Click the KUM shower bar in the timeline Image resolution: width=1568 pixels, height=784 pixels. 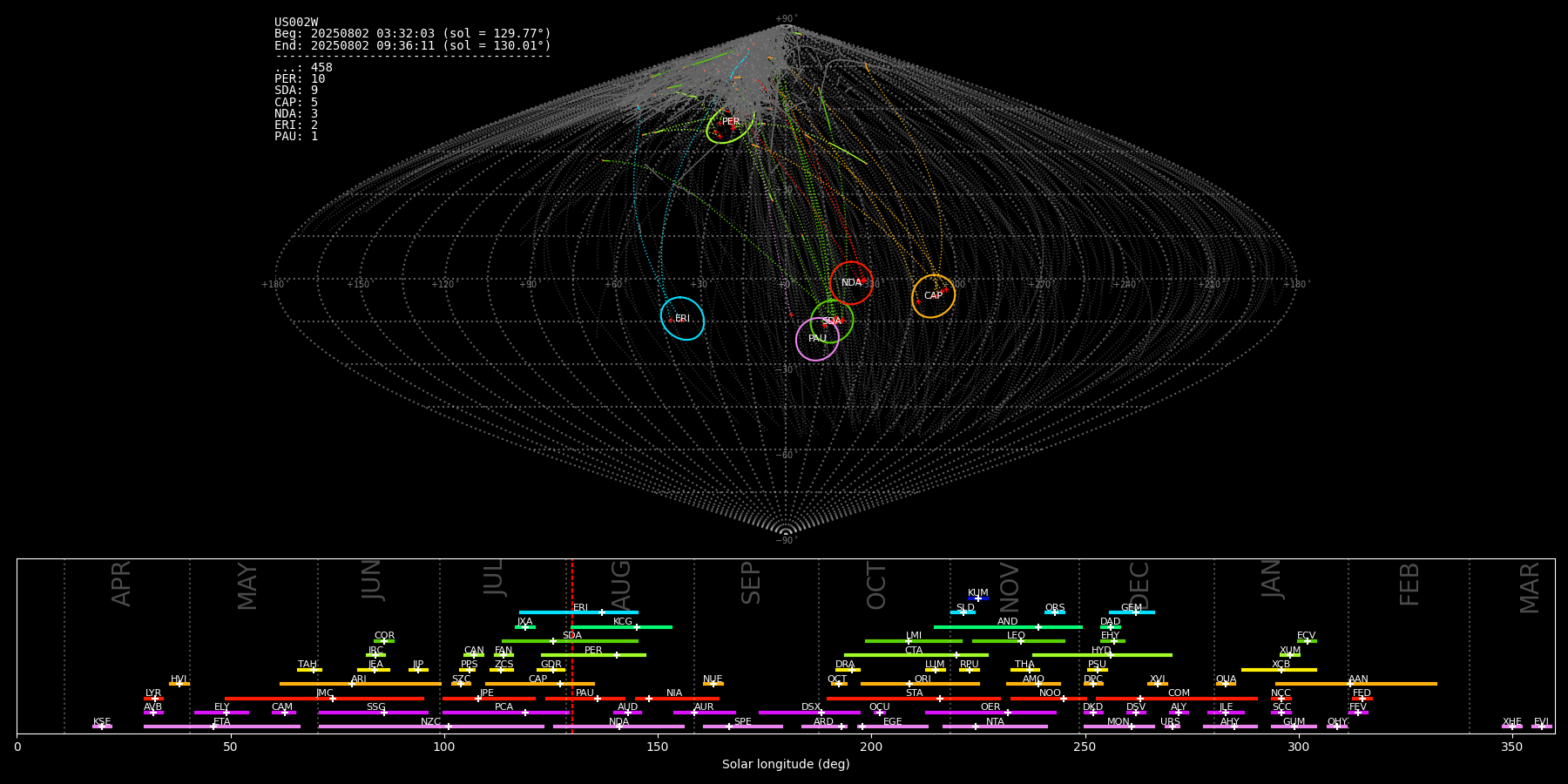click(x=978, y=598)
